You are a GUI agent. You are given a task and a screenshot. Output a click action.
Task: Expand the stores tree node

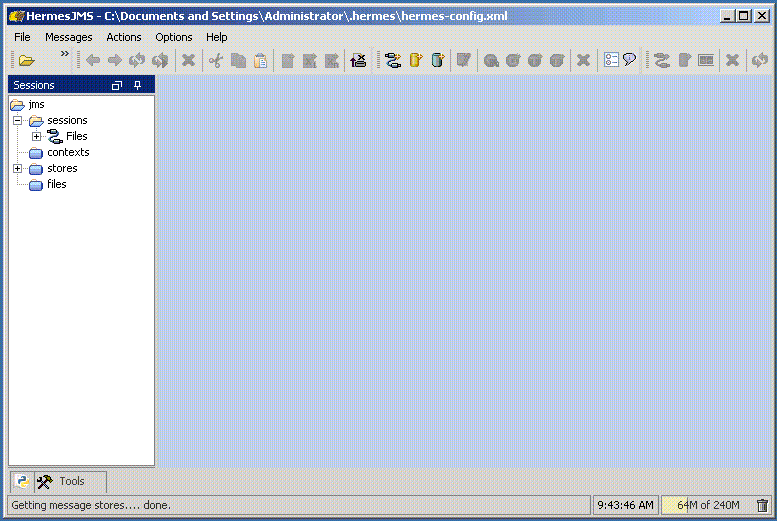(17, 168)
